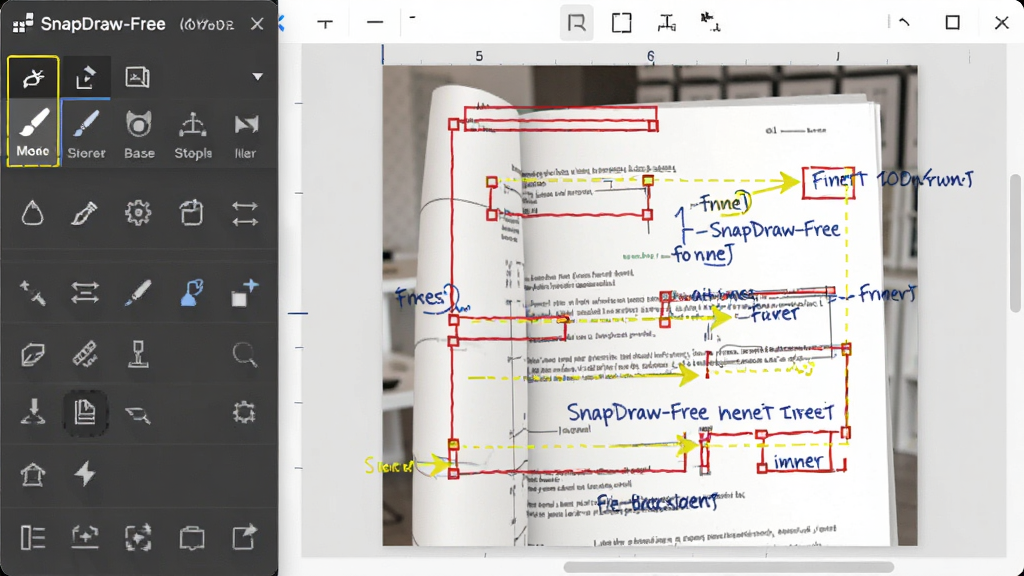Screen dimensions: 1024x576
Task: Click the tilted tag pointer tool
Action: coord(138,414)
